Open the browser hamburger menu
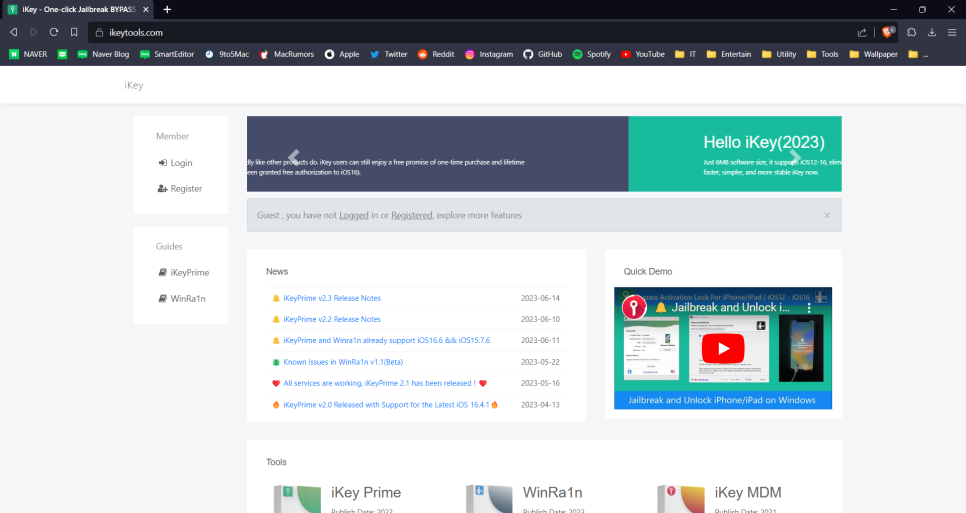The image size is (966, 513). coord(952,32)
